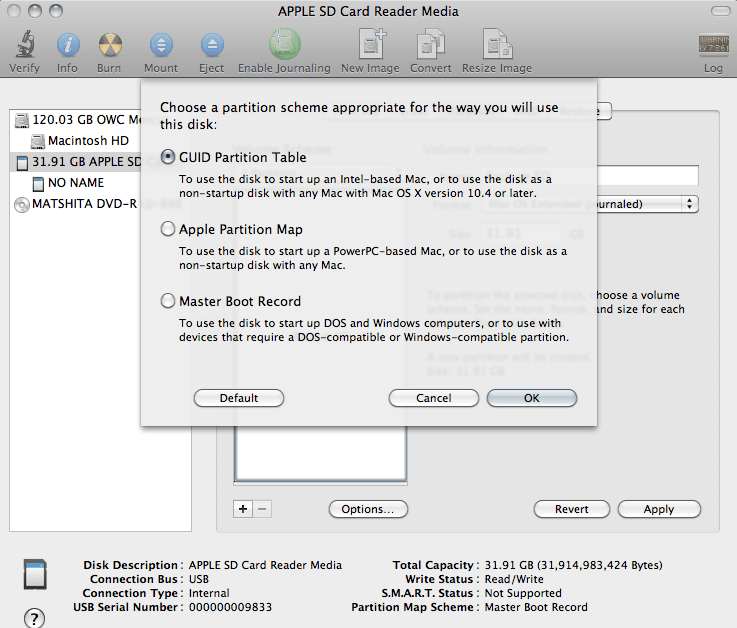Open the Log toolbar icon

coord(713,44)
